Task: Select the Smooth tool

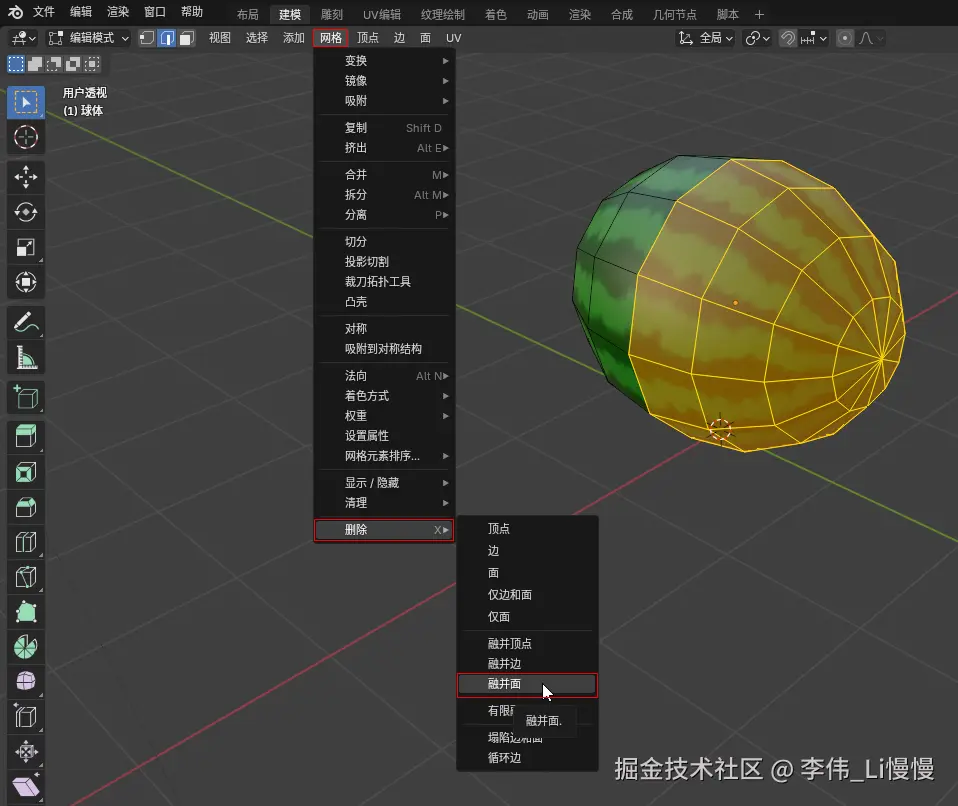Action: coord(26,681)
